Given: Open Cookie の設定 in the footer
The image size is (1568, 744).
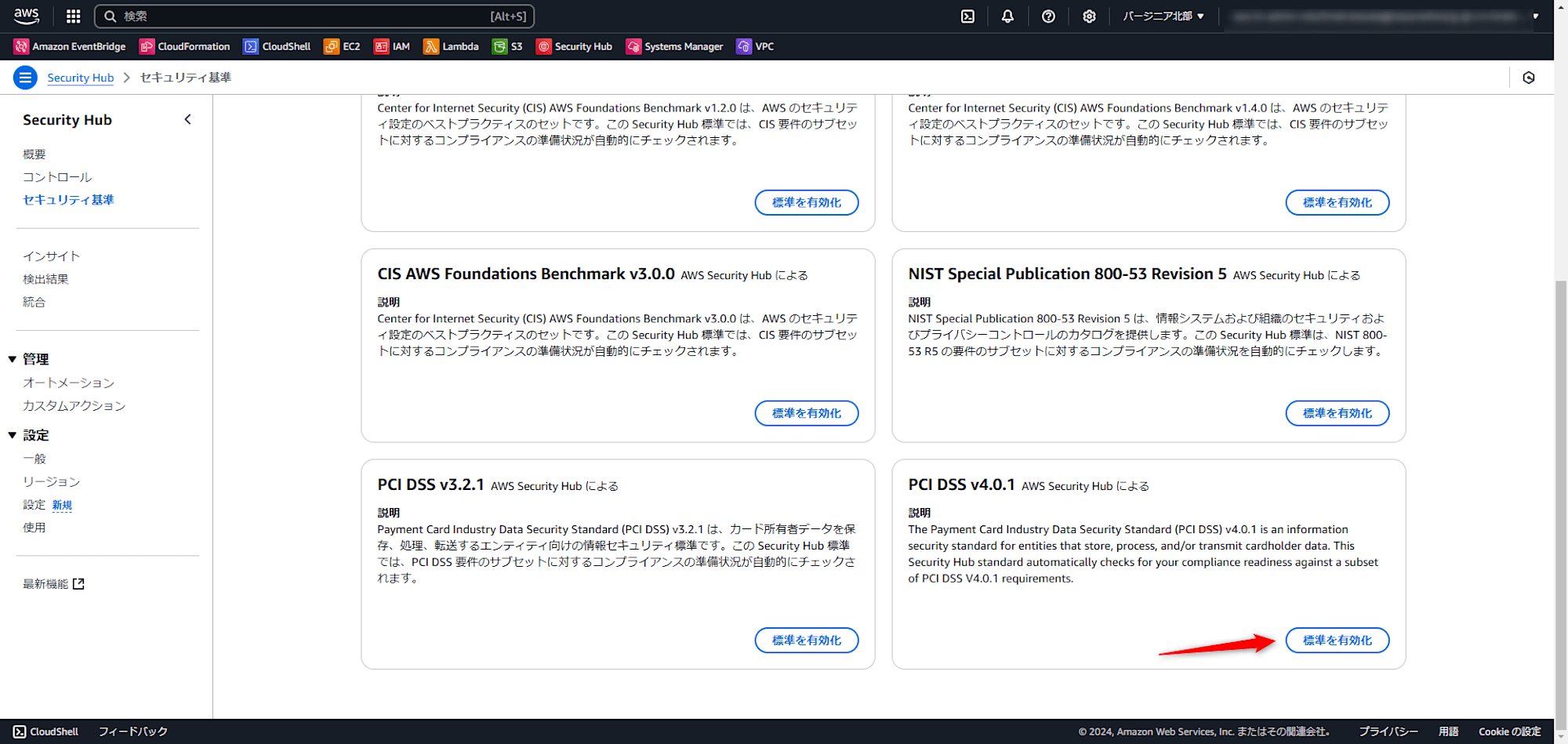Looking at the screenshot, I should [x=1510, y=731].
